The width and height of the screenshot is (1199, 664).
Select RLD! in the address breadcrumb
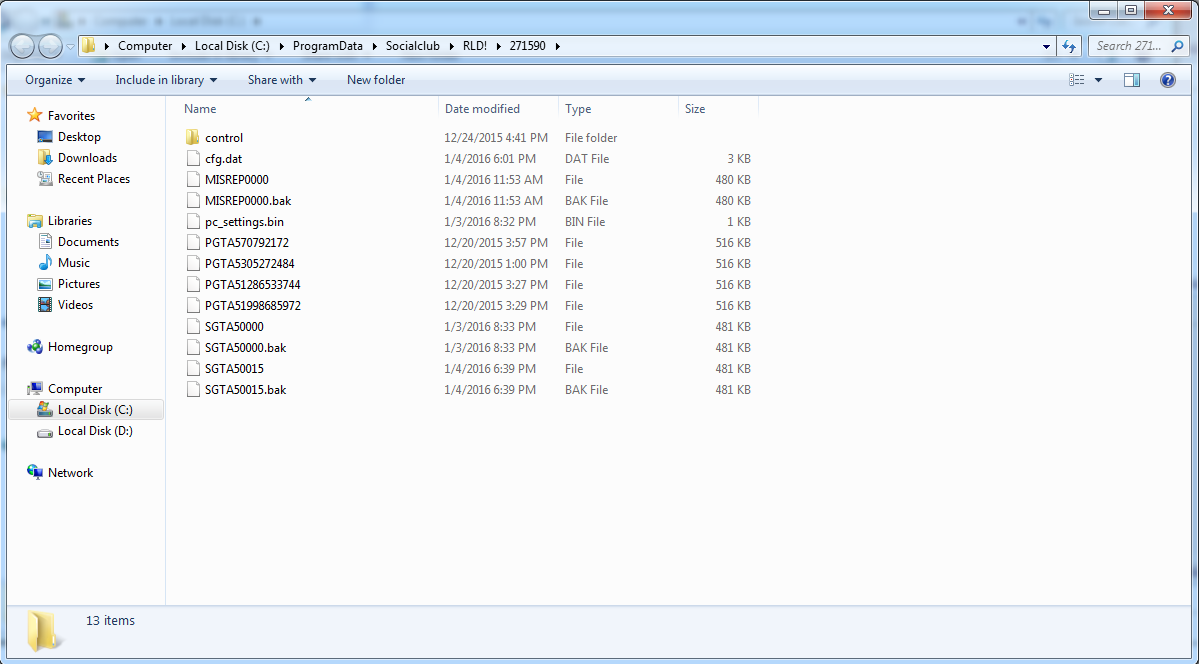[x=475, y=46]
